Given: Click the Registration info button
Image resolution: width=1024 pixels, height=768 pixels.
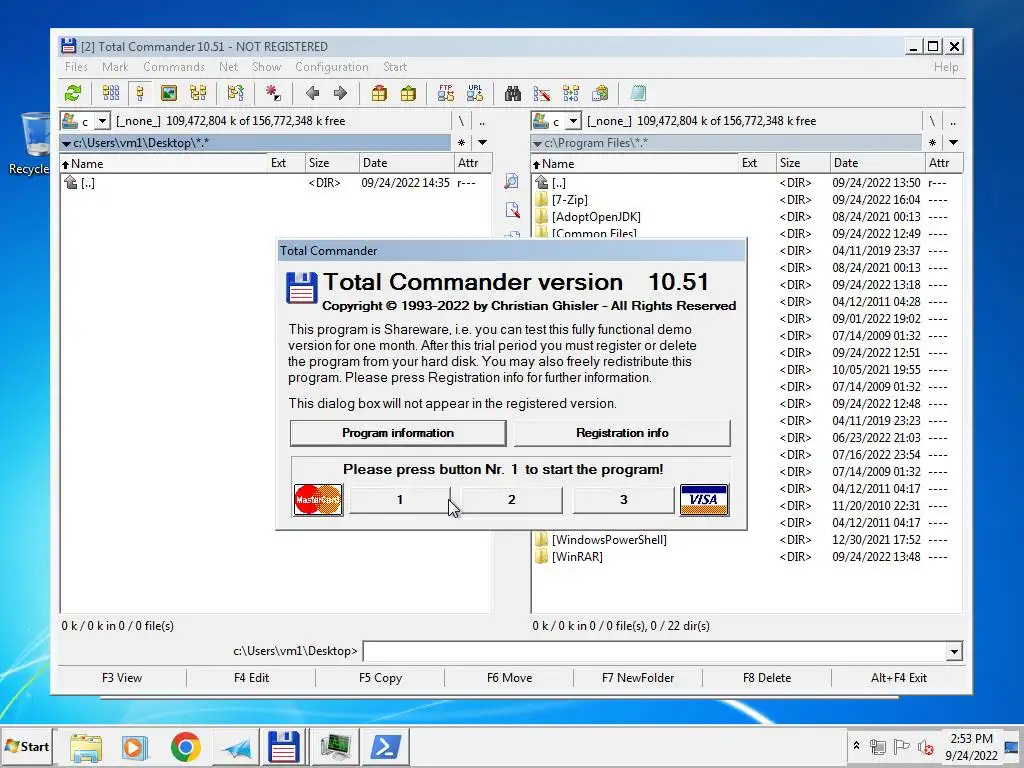Looking at the screenshot, I should point(622,433).
